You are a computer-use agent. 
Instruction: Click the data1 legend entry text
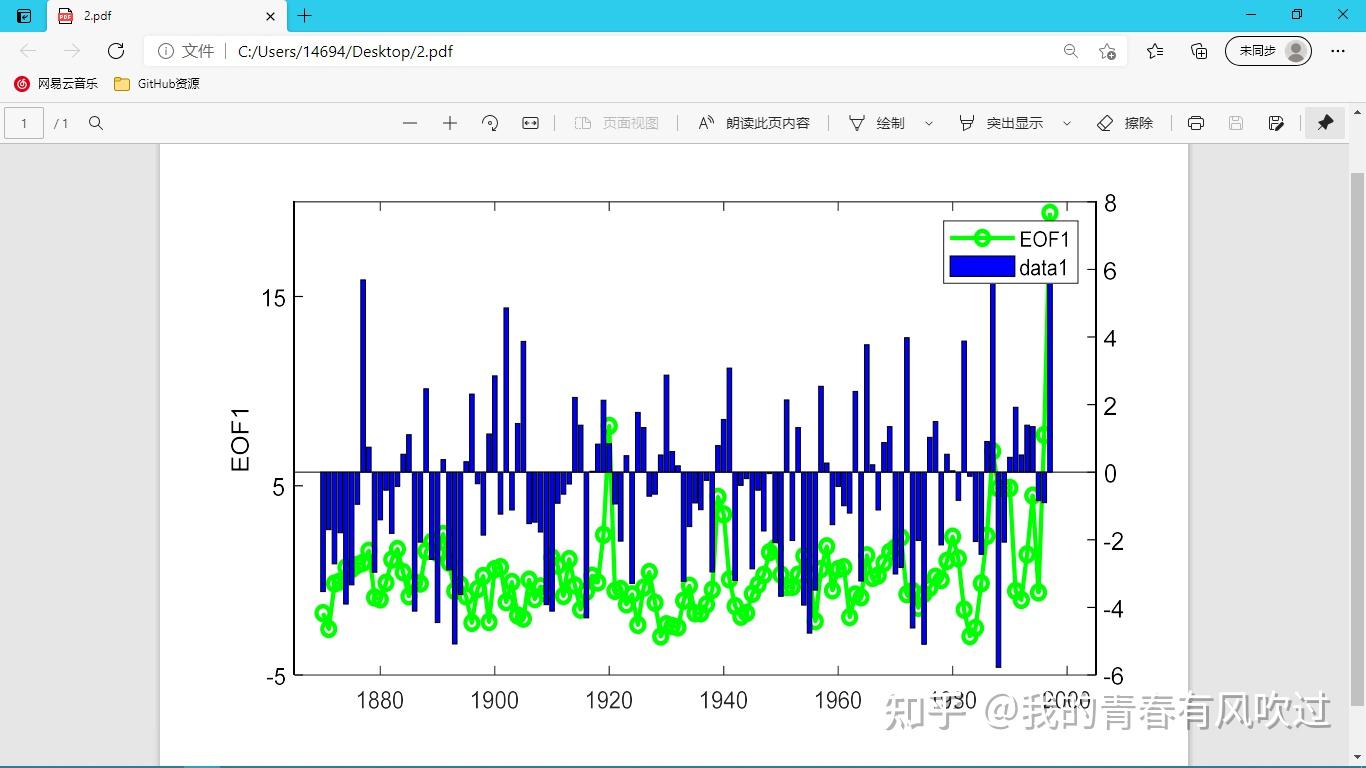[x=1044, y=268]
